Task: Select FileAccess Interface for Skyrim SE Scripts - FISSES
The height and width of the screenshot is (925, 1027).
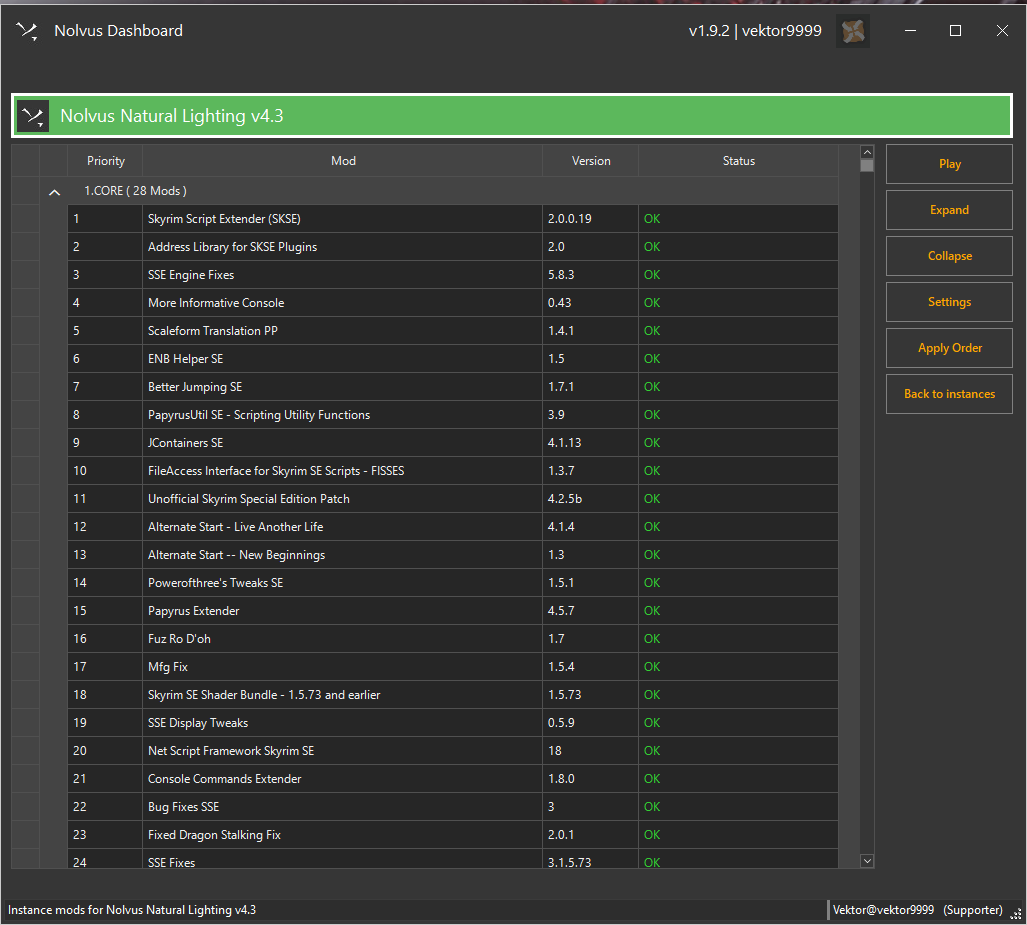Action: [453, 471]
